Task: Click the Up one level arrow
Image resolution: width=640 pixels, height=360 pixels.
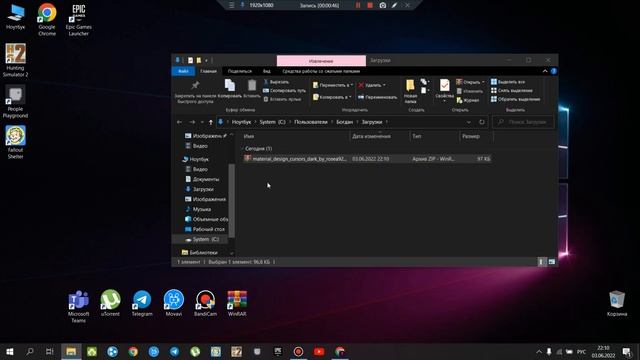Action: coord(211,122)
